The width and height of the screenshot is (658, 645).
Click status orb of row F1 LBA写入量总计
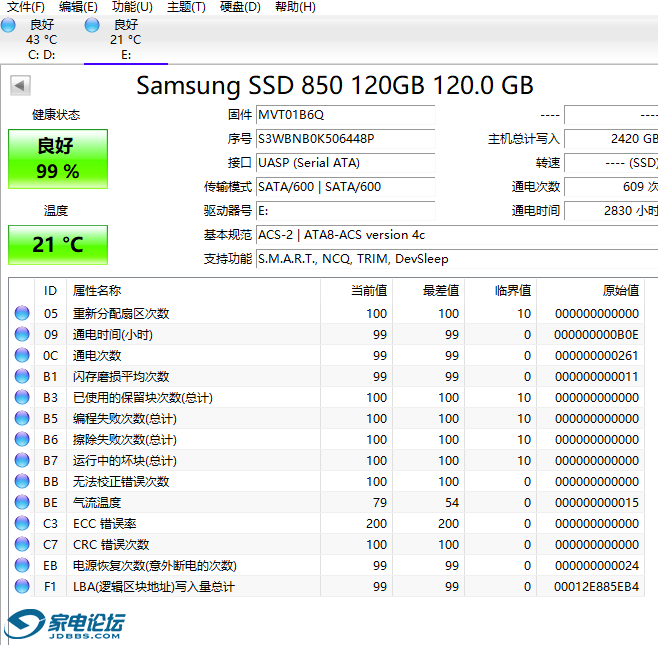[22, 586]
